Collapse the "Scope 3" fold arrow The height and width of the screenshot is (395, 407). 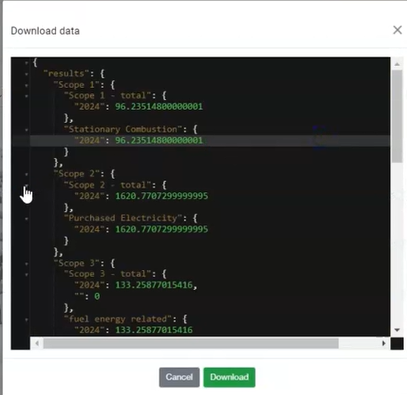click(x=26, y=263)
